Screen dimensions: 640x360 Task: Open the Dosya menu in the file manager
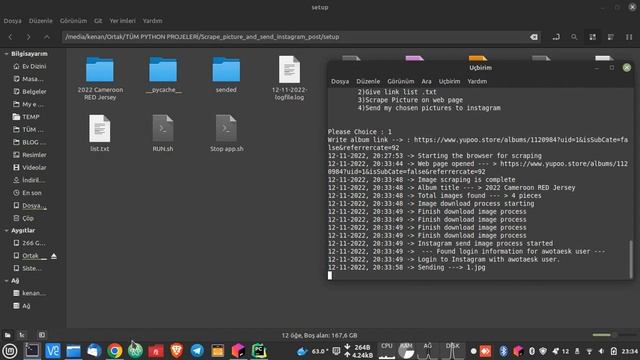click(12, 21)
